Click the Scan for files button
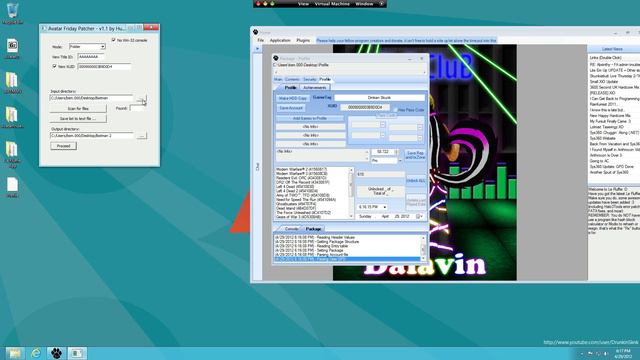The image size is (640, 360). (78, 109)
